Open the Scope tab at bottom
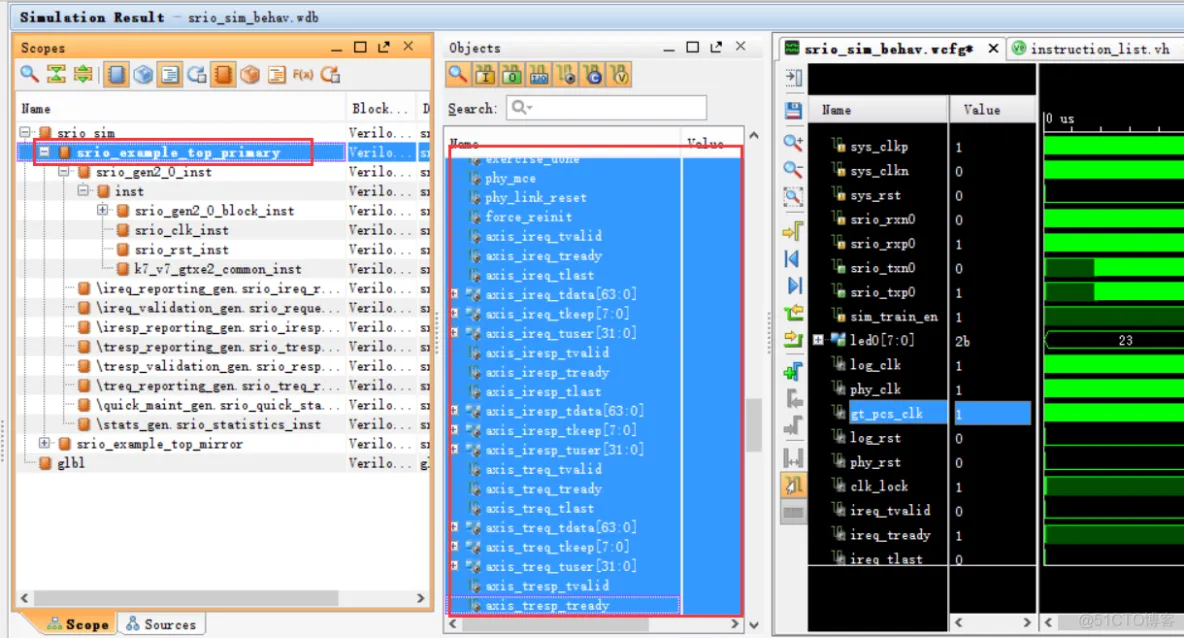The height and width of the screenshot is (638, 1184). click(78, 624)
